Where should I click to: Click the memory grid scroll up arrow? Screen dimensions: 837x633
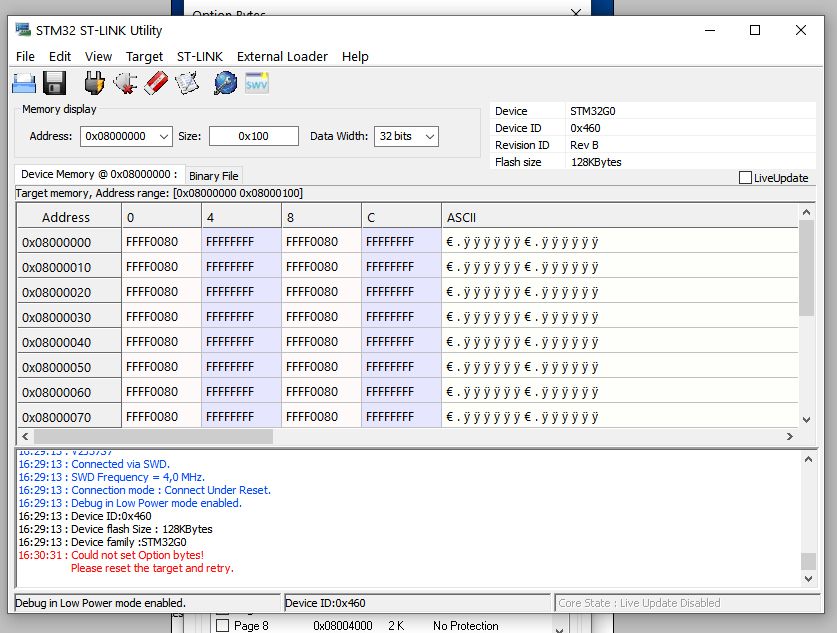[806, 212]
